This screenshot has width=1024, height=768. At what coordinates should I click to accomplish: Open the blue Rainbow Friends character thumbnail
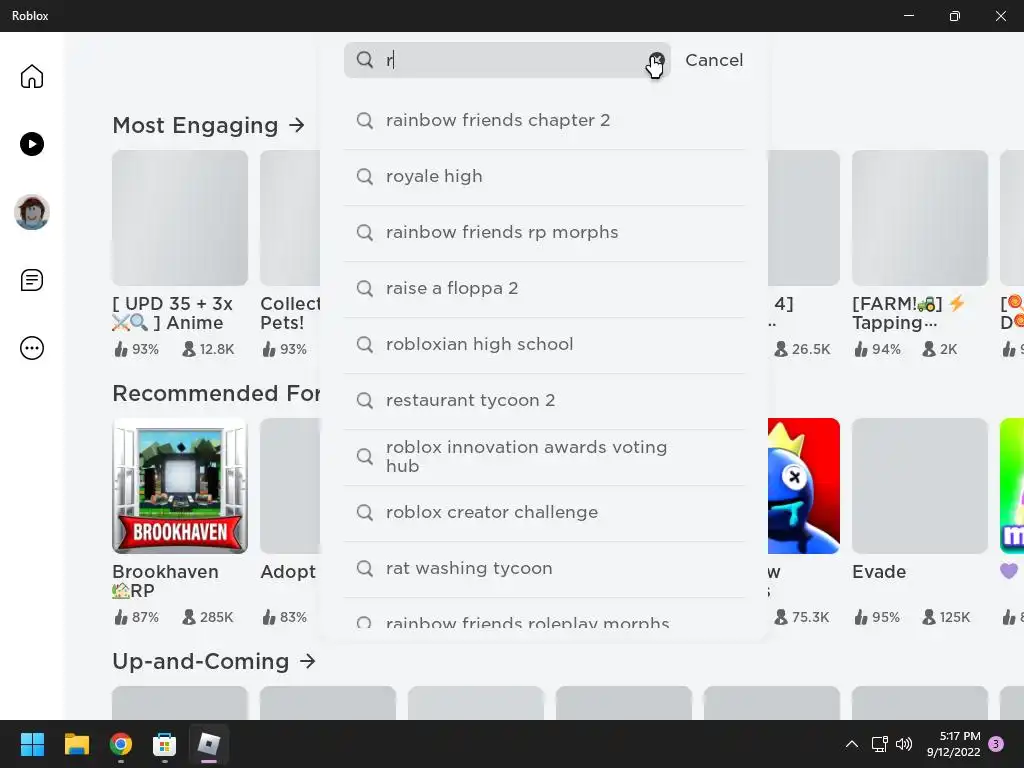pyautogui.click(x=804, y=486)
